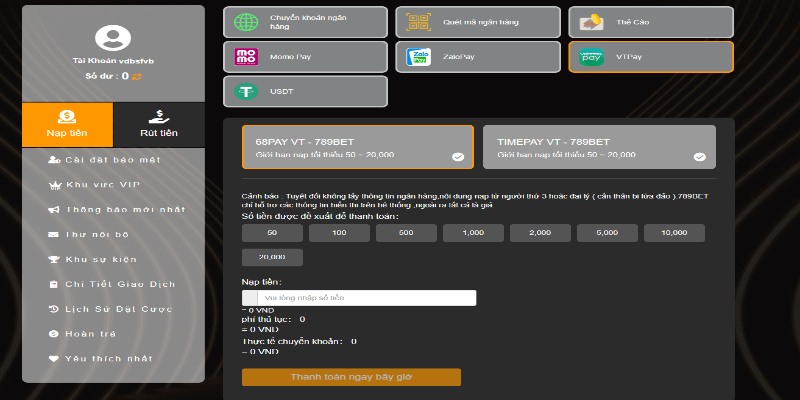Switch to the Rút tiền tab
Viewport: 800px width, 400px height.
[159, 125]
